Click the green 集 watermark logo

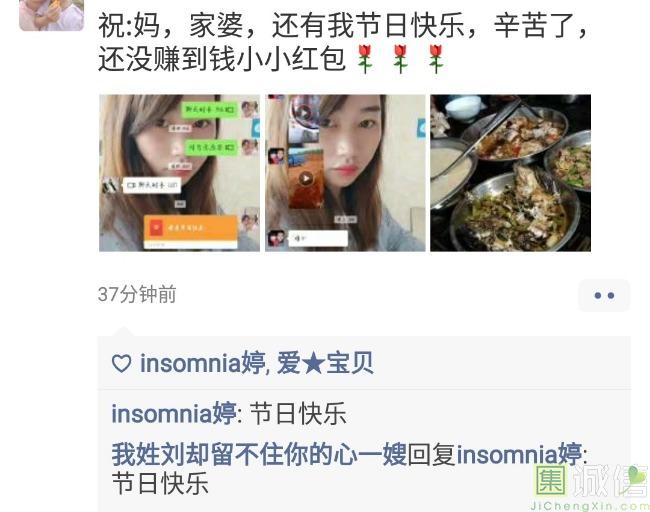551,481
